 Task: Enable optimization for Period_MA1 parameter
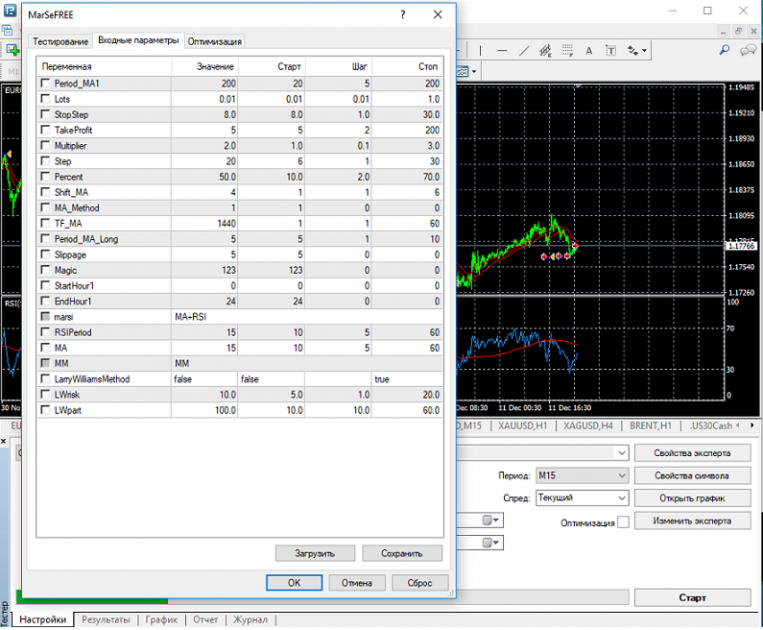pyautogui.click(x=45, y=83)
